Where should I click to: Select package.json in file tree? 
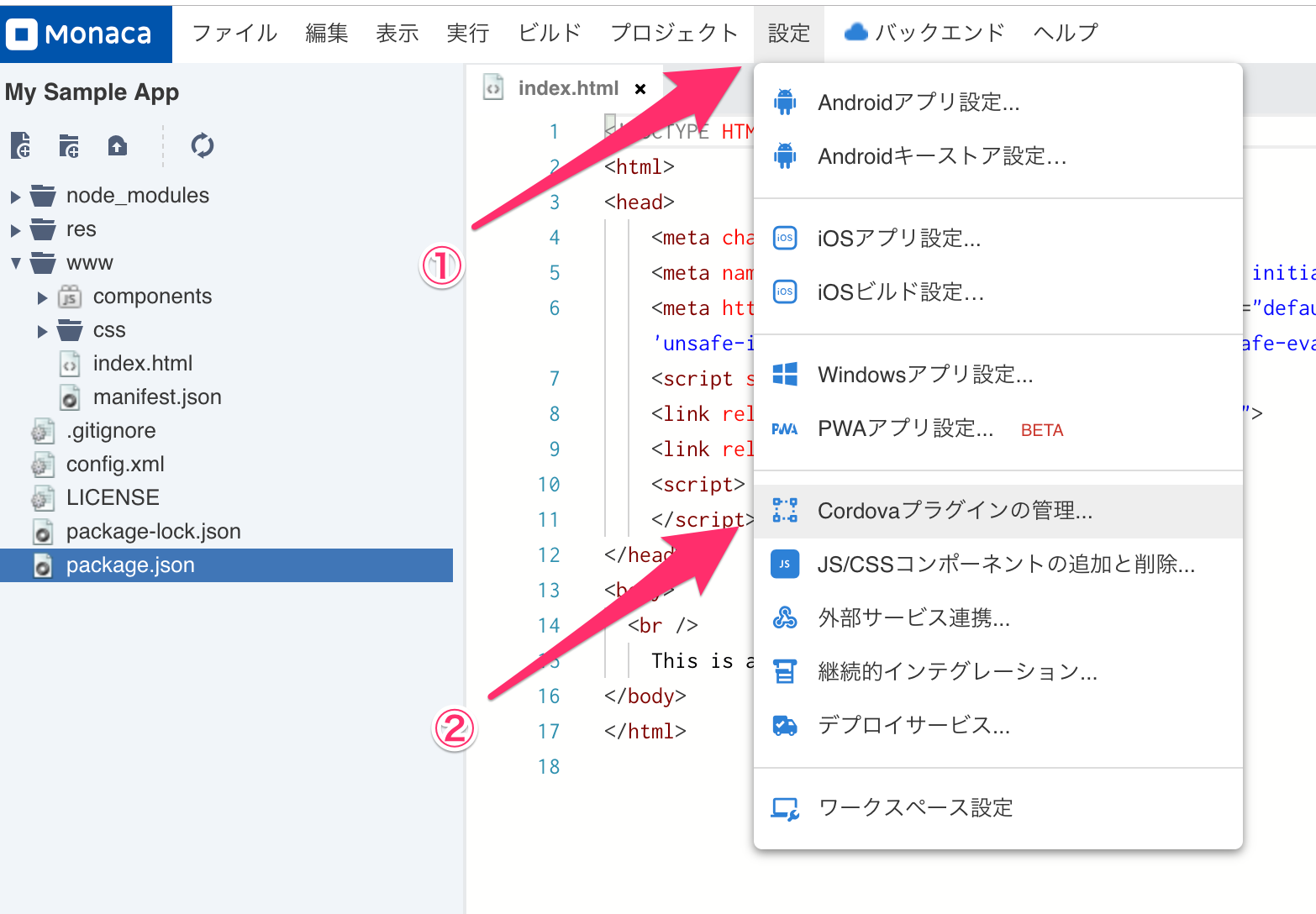point(227,565)
